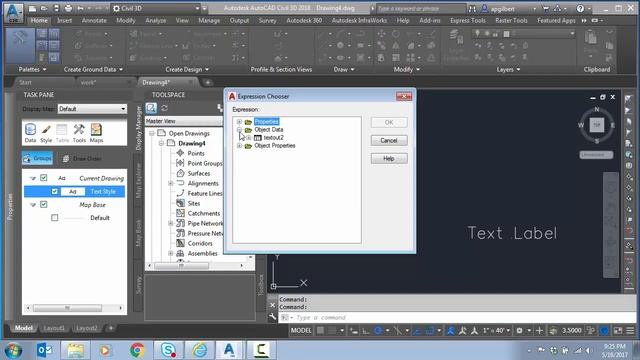The width and height of the screenshot is (640, 360).
Task: Select the Point Groups tree item
Action: pyautogui.click(x=205, y=163)
